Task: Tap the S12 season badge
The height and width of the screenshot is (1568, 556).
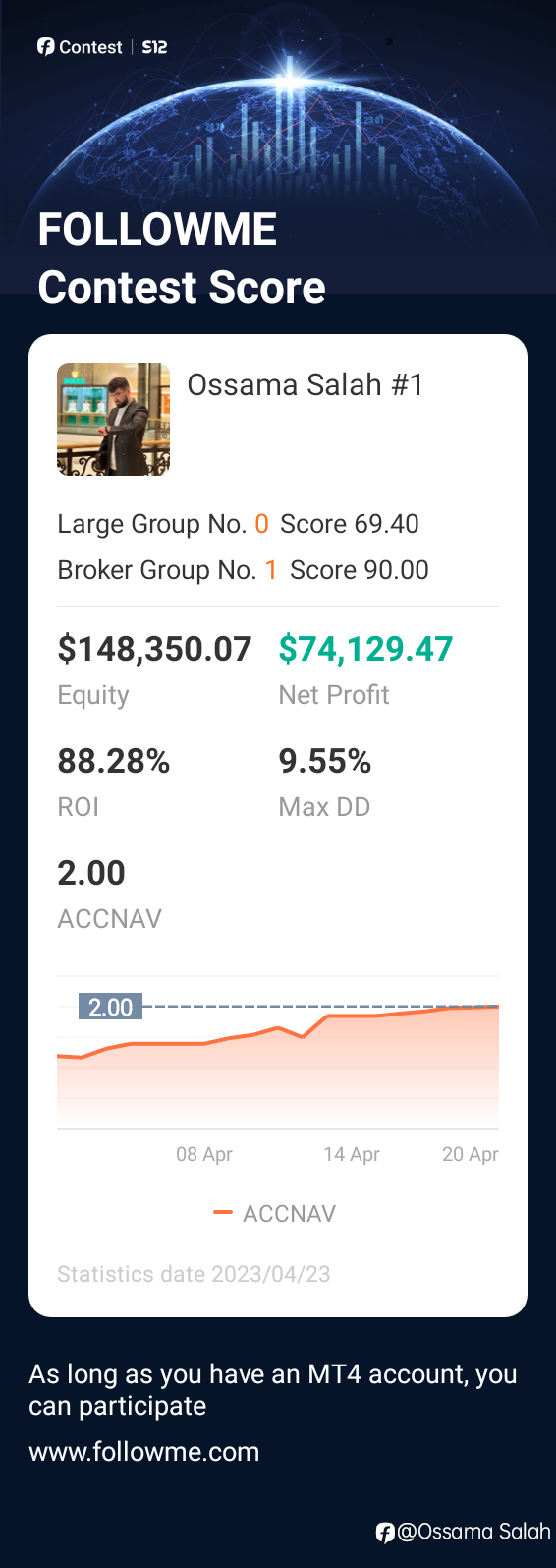Action: pyautogui.click(x=154, y=47)
